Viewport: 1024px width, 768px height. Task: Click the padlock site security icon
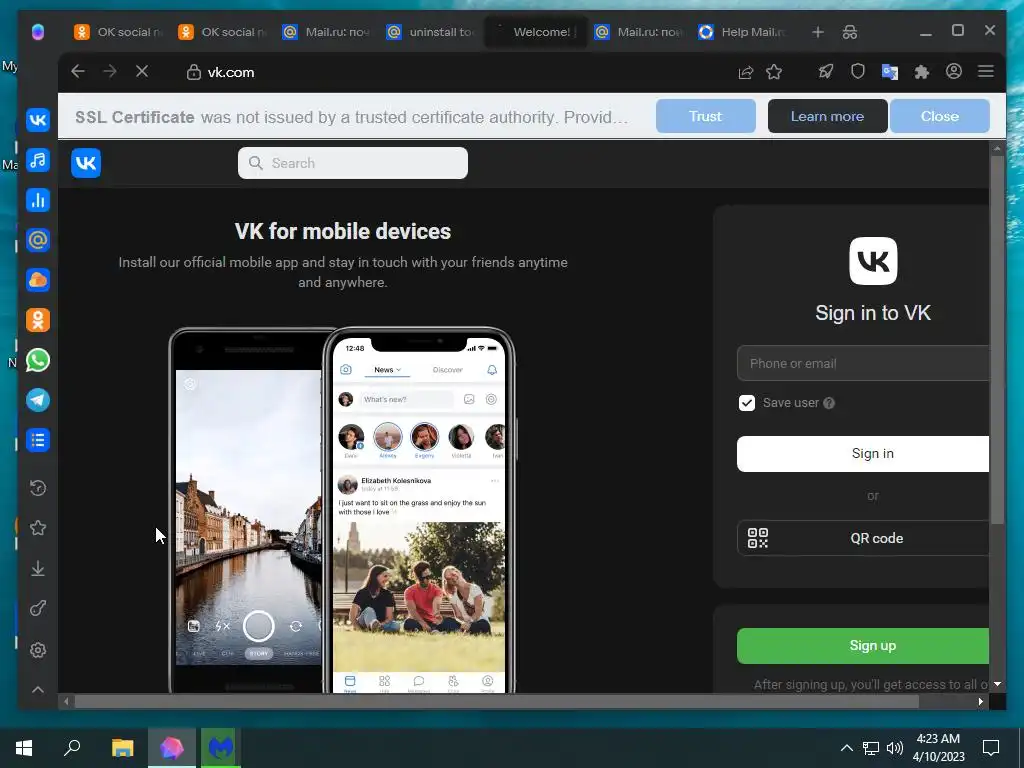click(193, 72)
